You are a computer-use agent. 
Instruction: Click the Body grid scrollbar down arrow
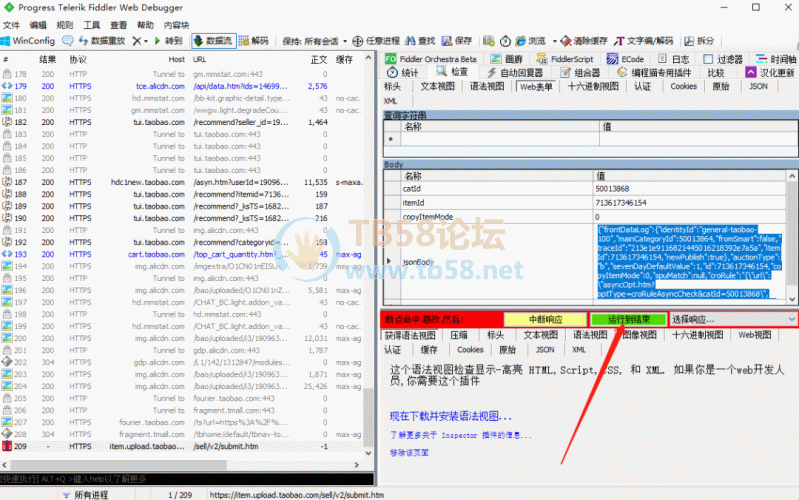(792, 299)
